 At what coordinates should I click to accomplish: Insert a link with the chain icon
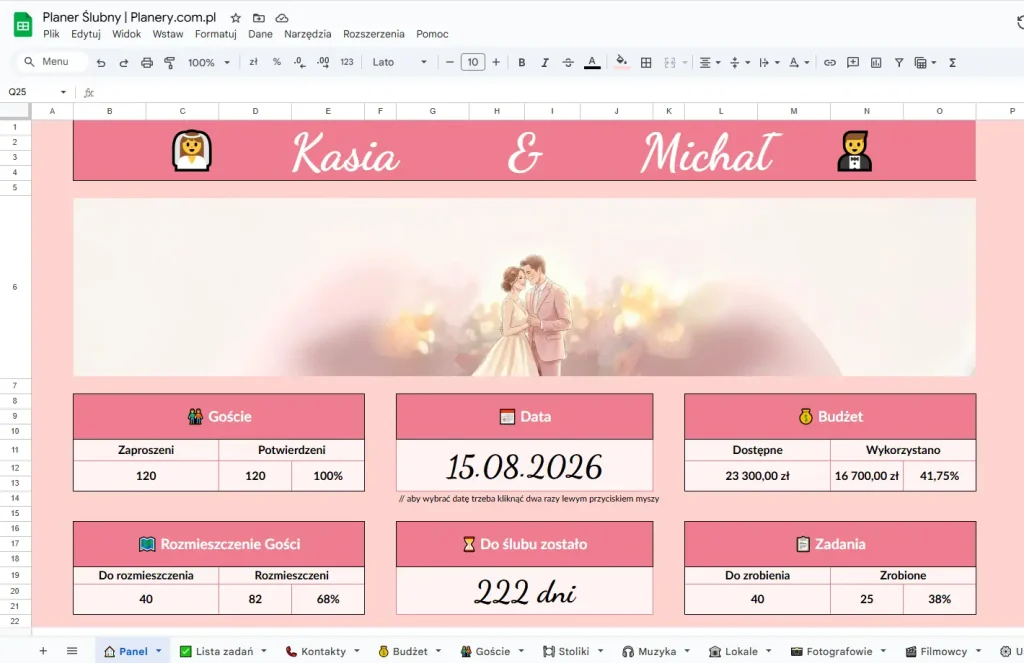tap(829, 63)
